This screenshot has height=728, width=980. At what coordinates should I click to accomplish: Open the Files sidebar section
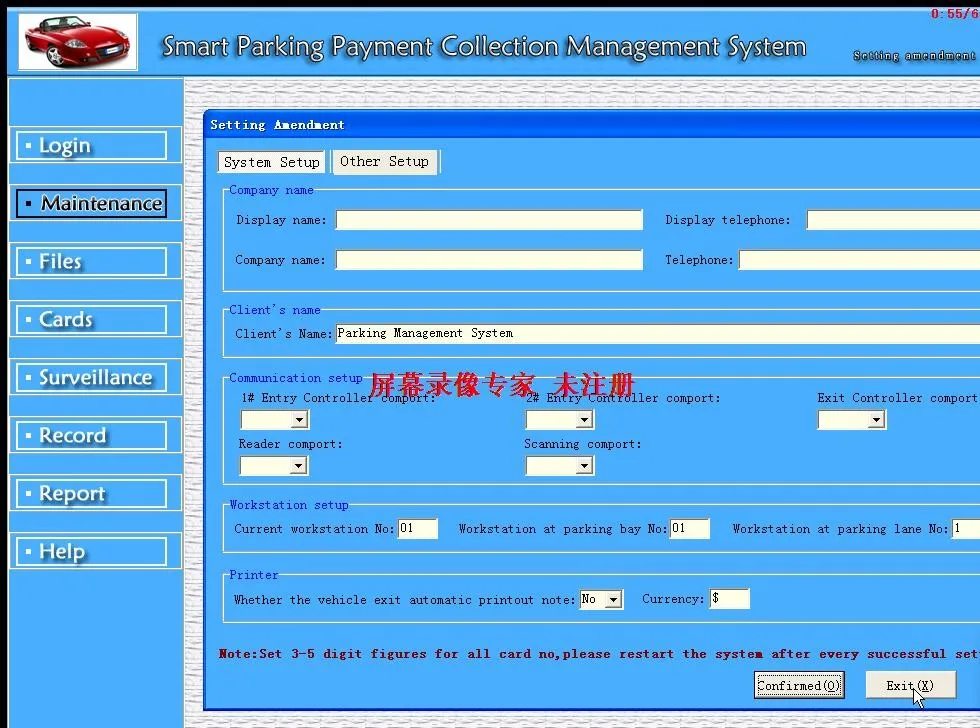click(91, 262)
